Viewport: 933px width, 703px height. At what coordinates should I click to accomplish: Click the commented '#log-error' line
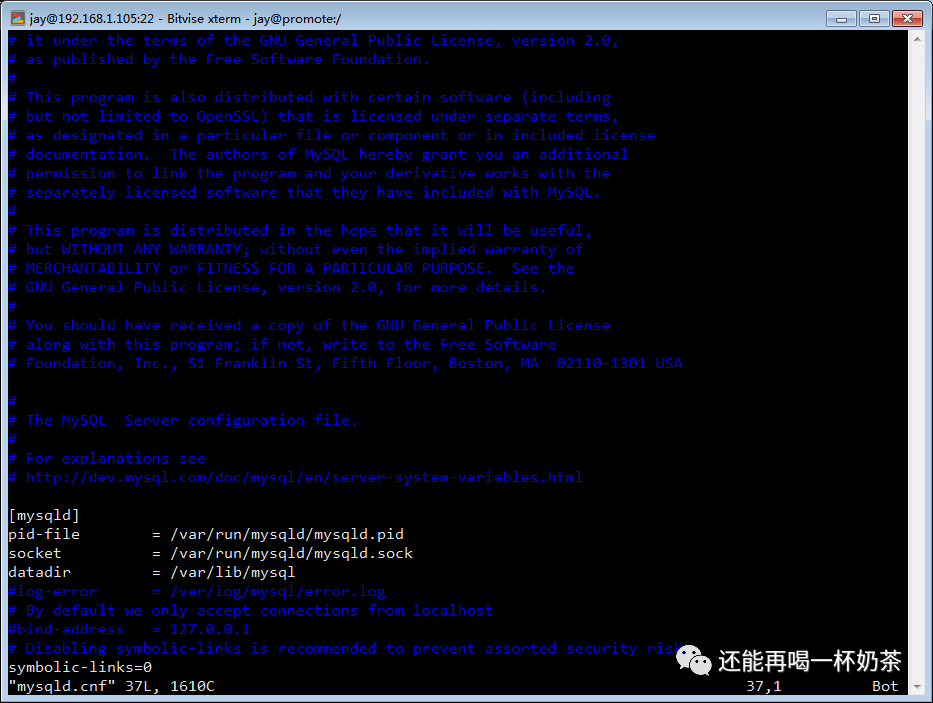(x=197, y=592)
